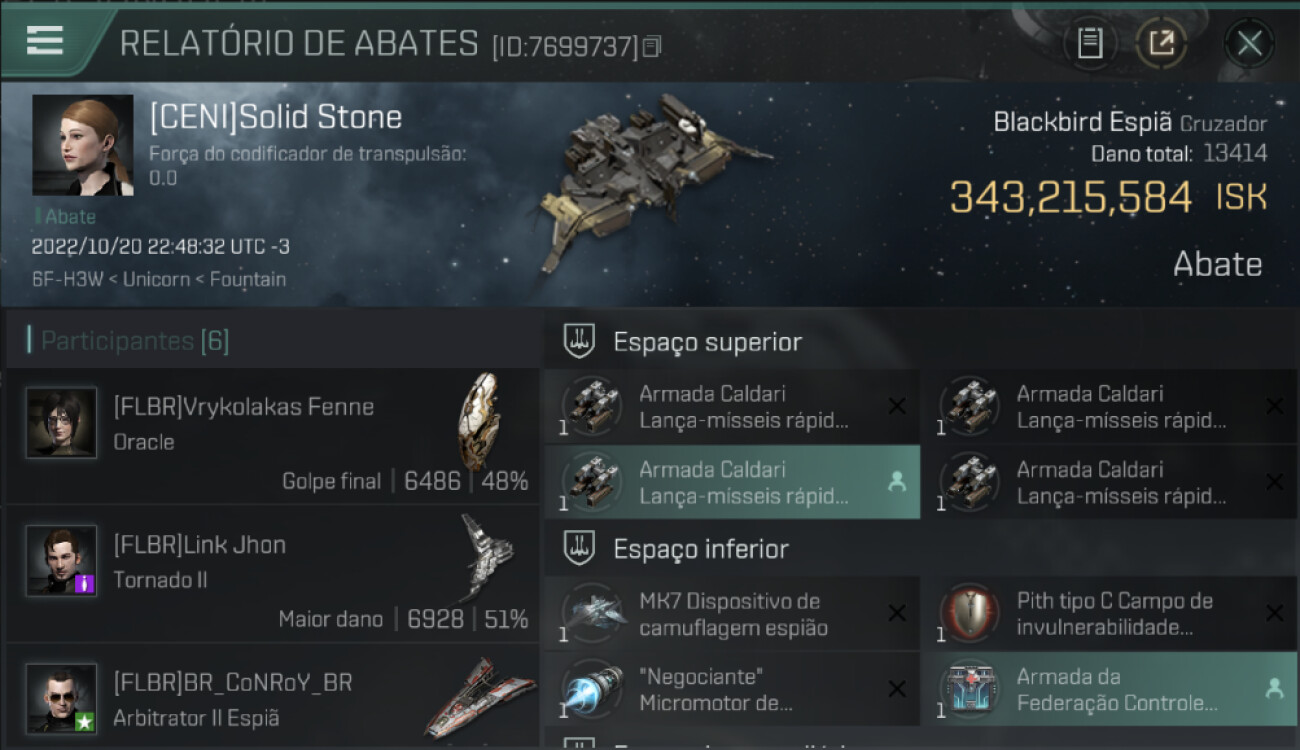Select the Pith tipo C invulnerability field
This screenshot has height=750, width=1300.
pyautogui.click(x=1109, y=614)
